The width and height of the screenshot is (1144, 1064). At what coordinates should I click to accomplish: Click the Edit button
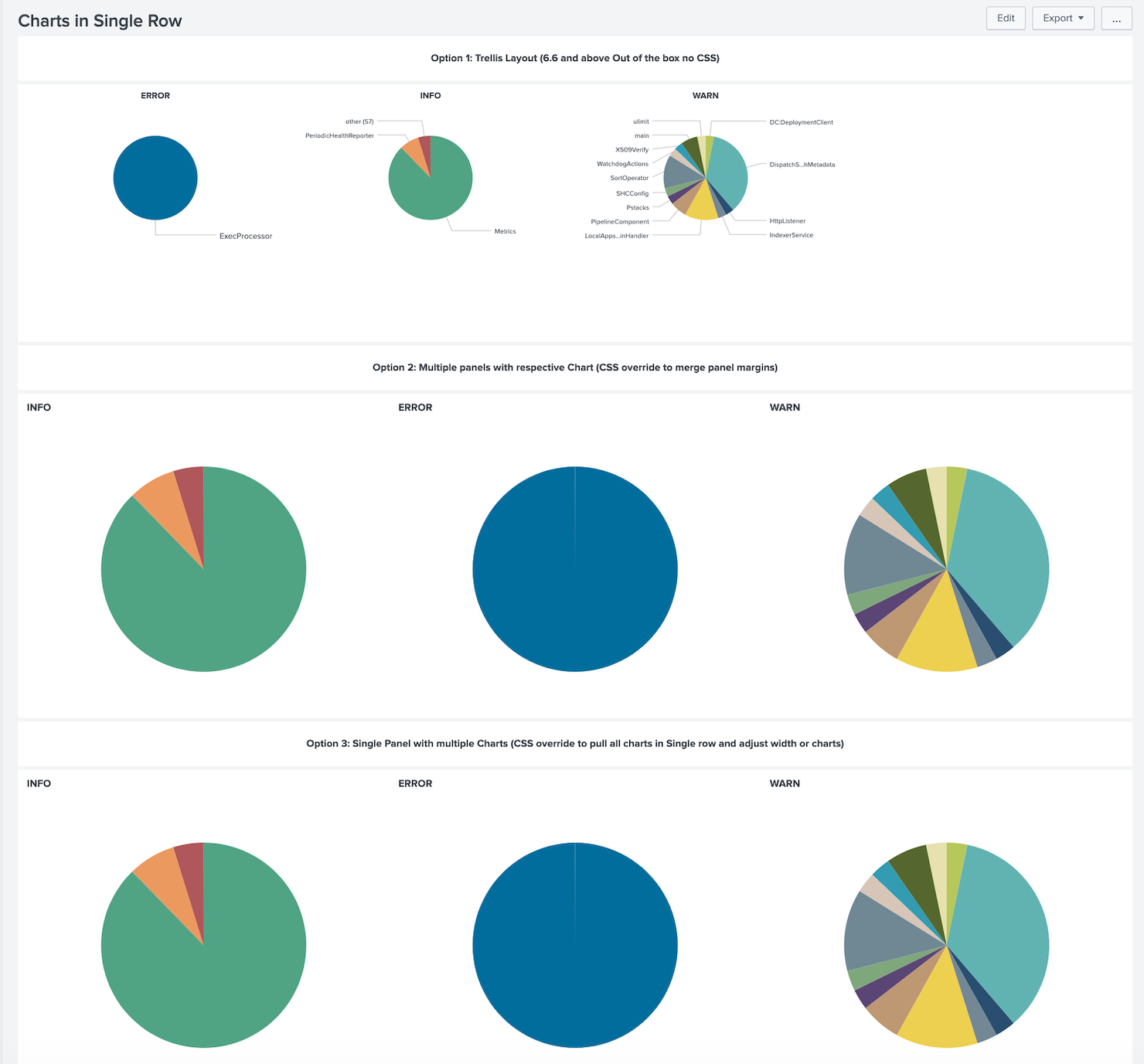(1005, 18)
